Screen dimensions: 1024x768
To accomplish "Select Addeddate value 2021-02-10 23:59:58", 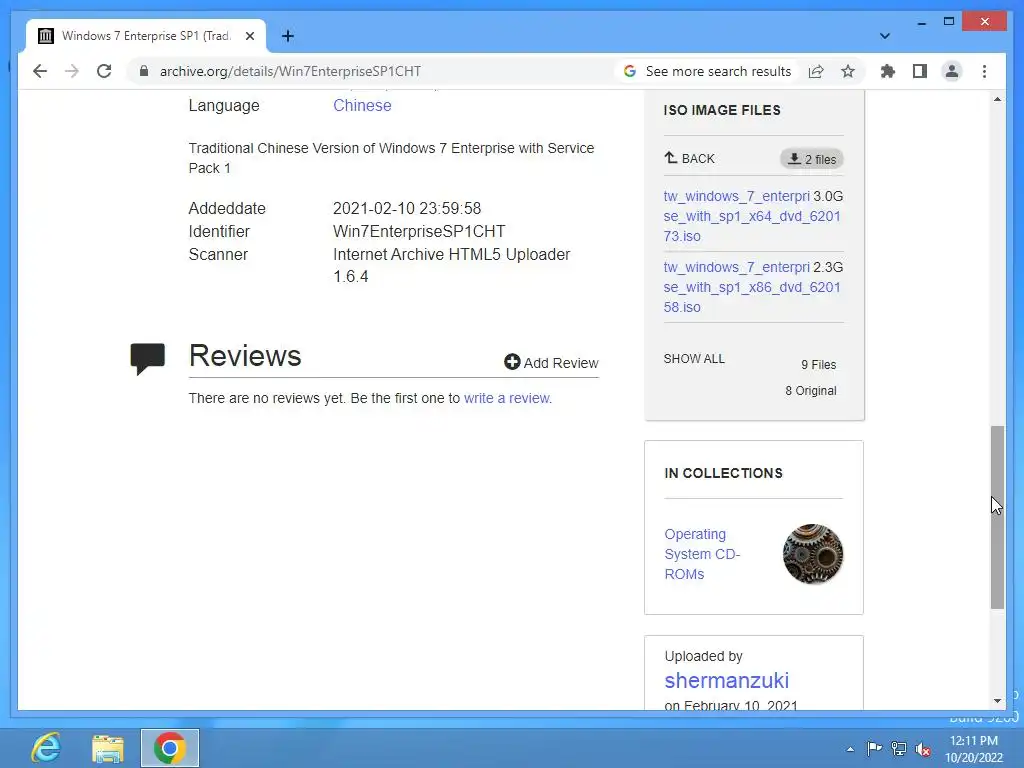I will pyautogui.click(x=407, y=208).
